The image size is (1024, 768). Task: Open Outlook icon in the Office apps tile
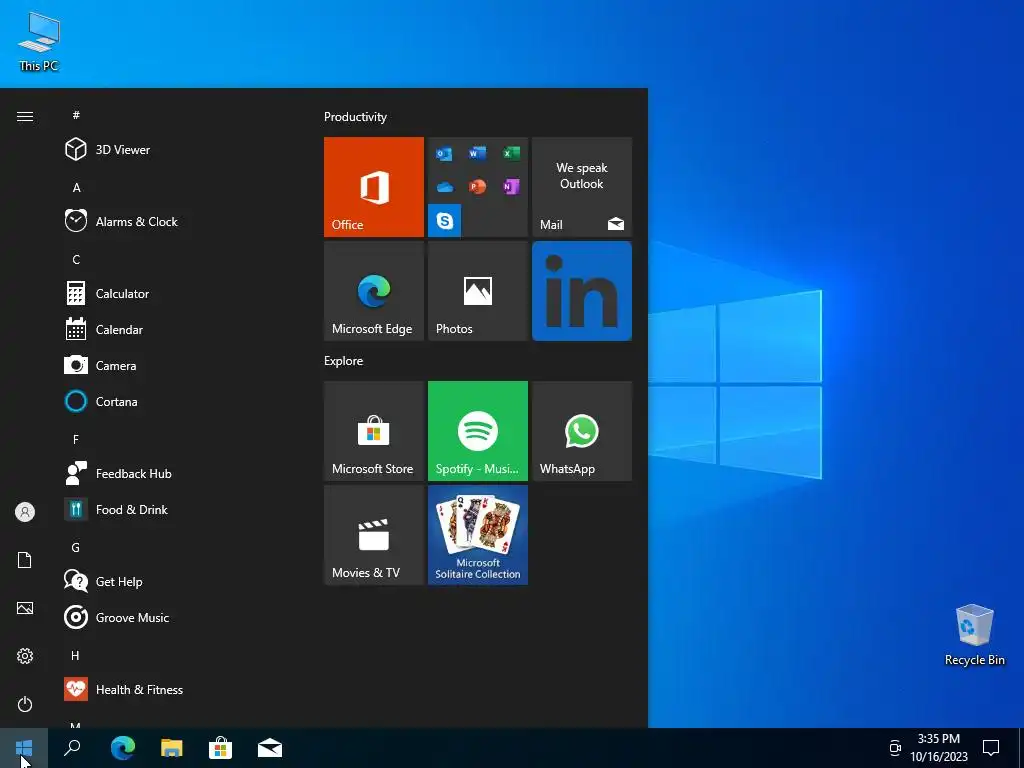tap(444, 153)
